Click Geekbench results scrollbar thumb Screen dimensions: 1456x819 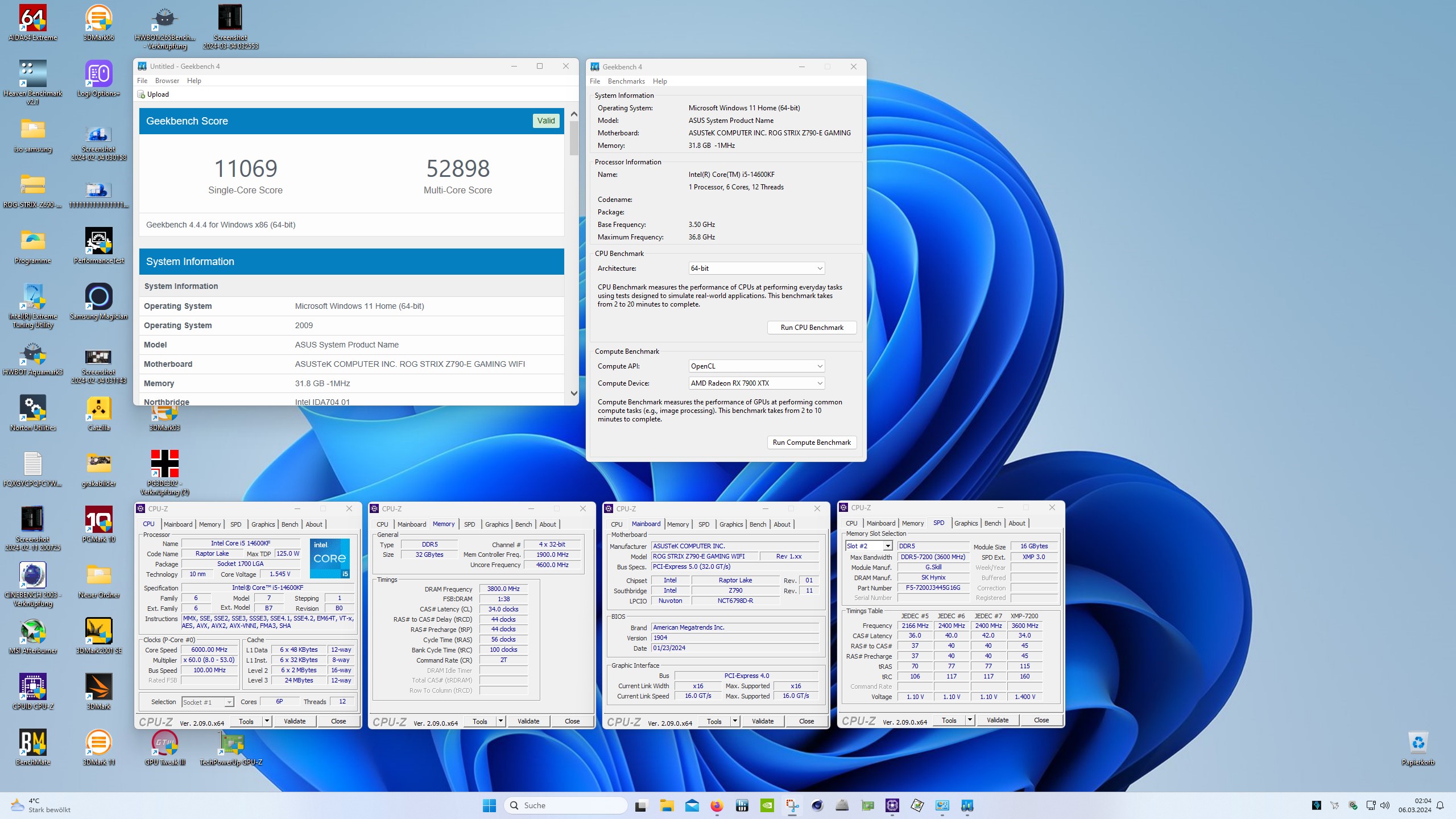tap(574, 138)
